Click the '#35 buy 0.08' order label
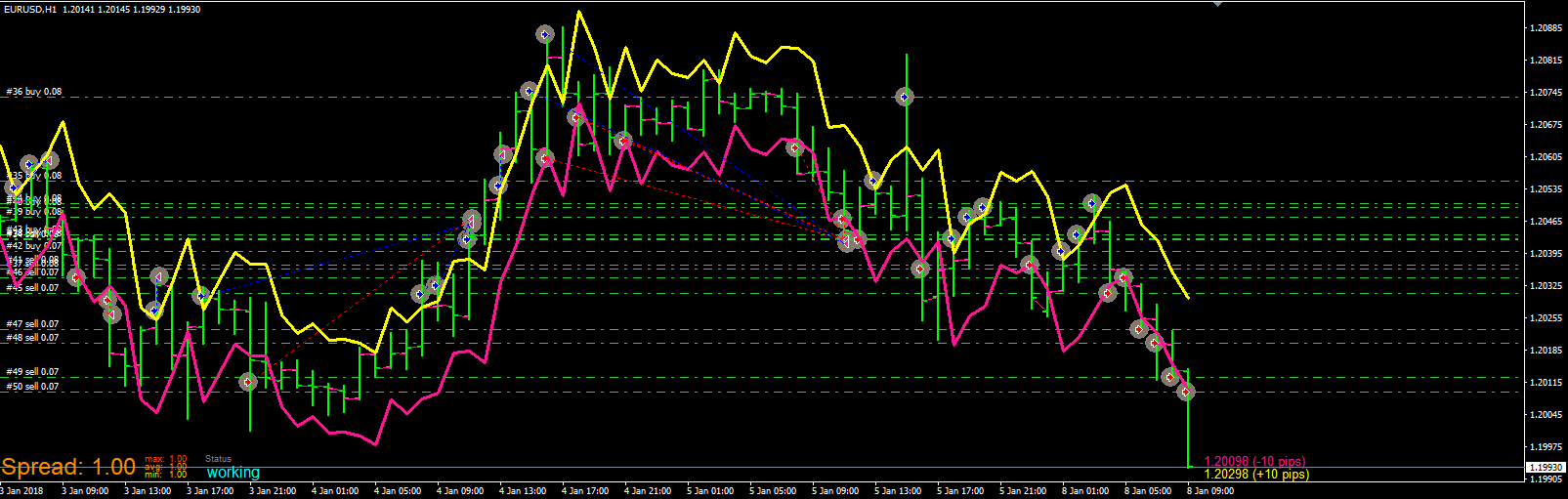1568x499 pixels. pos(33,176)
